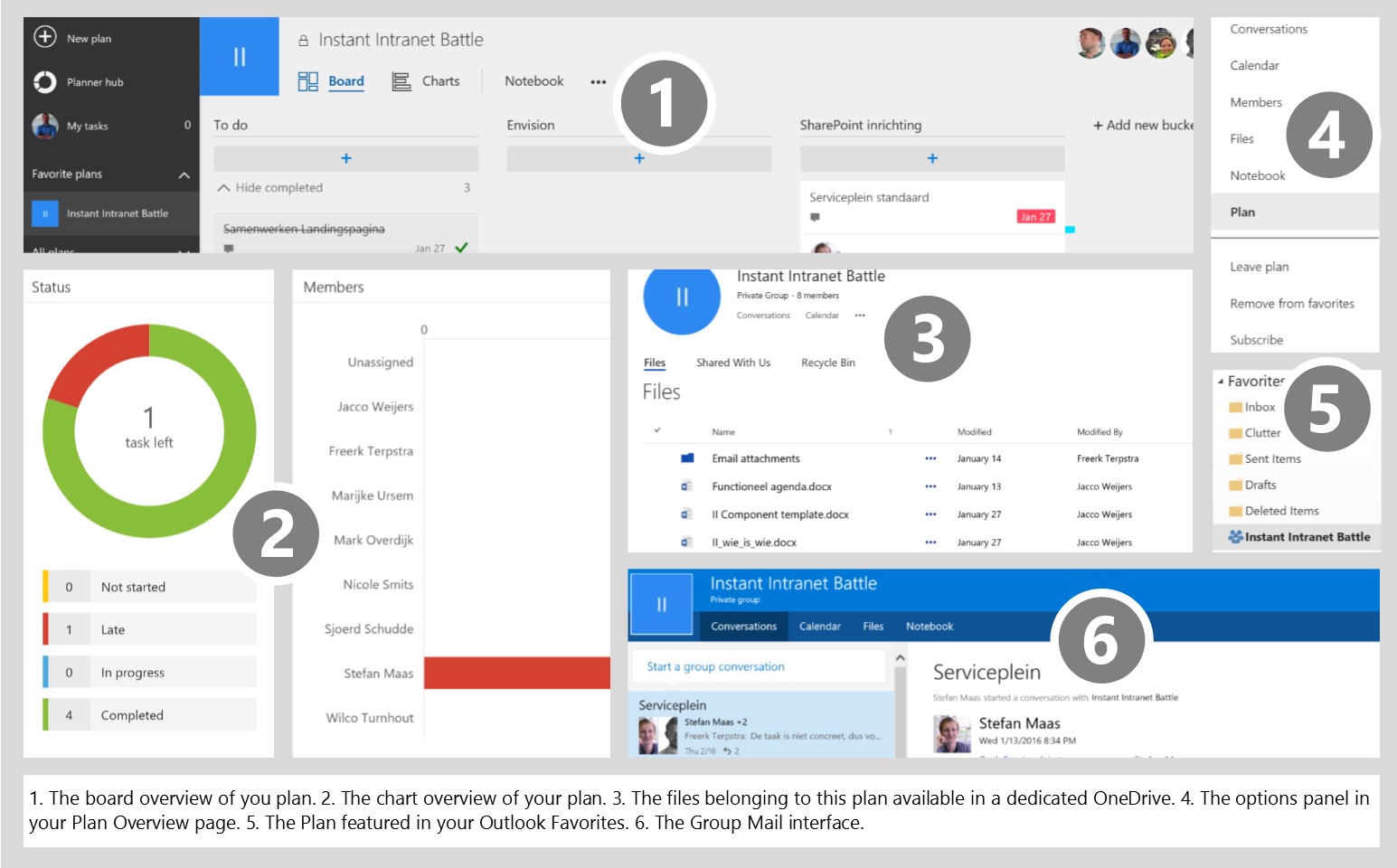Screen dimensions: 1397x868
Task: Open Serviceplein conversation in list
Action: [x=761, y=724]
